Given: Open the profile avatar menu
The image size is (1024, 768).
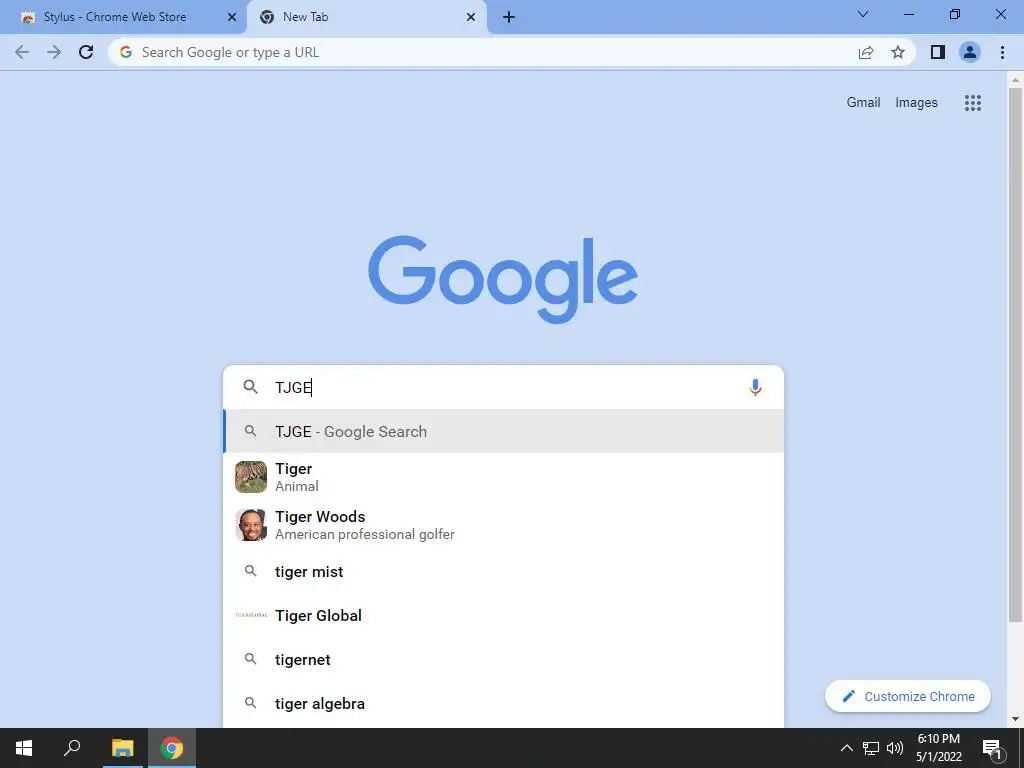Looking at the screenshot, I should [x=970, y=52].
